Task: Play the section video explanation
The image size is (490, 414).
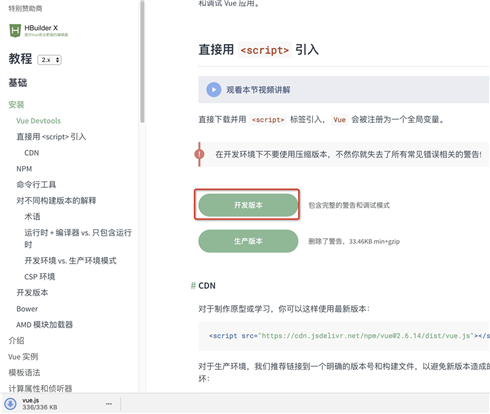Action: point(214,90)
